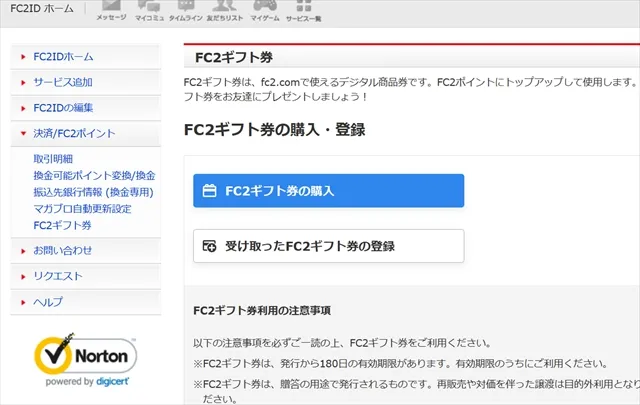This screenshot has width=640, height=405.
Task: Collapse the 決済/FC2ポイント section
Action: tap(86, 133)
